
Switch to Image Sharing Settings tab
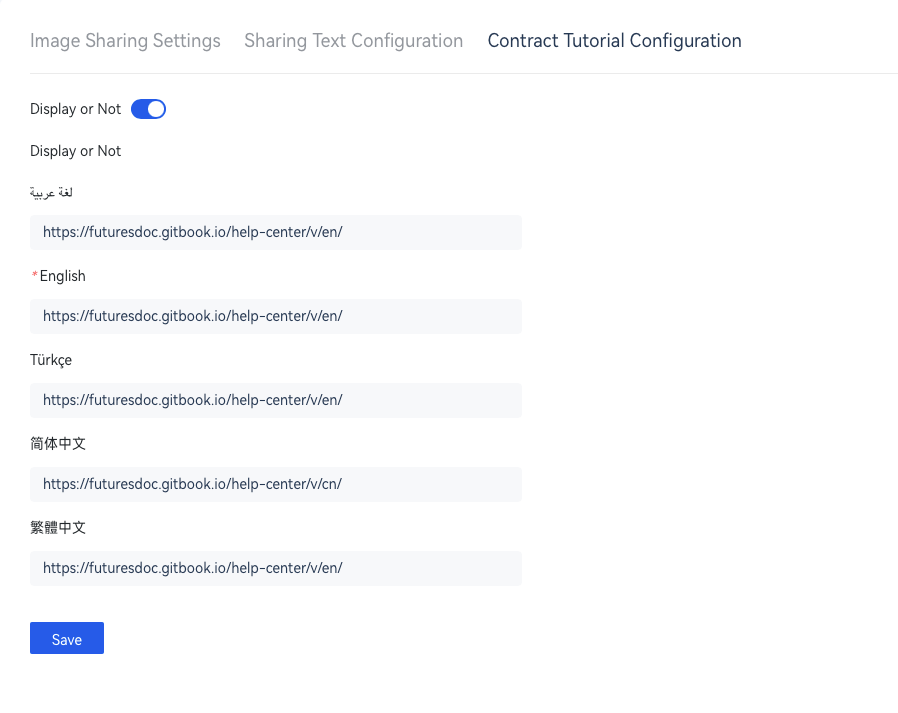(x=125, y=41)
